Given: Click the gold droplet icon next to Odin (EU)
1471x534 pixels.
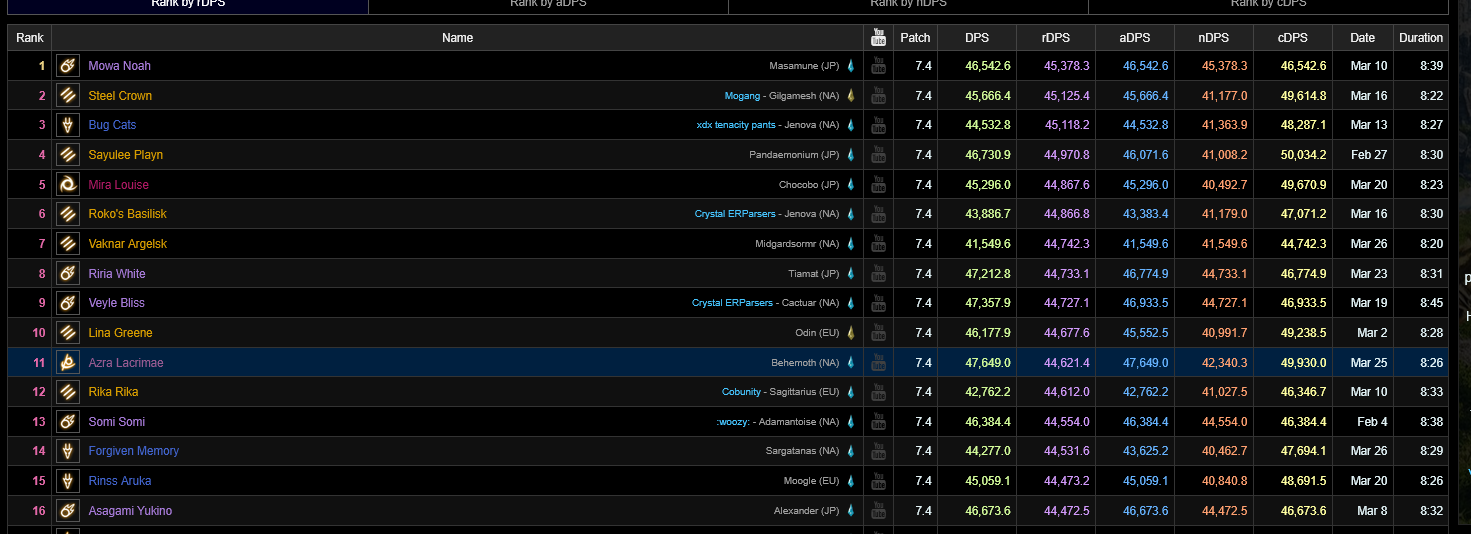Looking at the screenshot, I should tap(851, 333).
